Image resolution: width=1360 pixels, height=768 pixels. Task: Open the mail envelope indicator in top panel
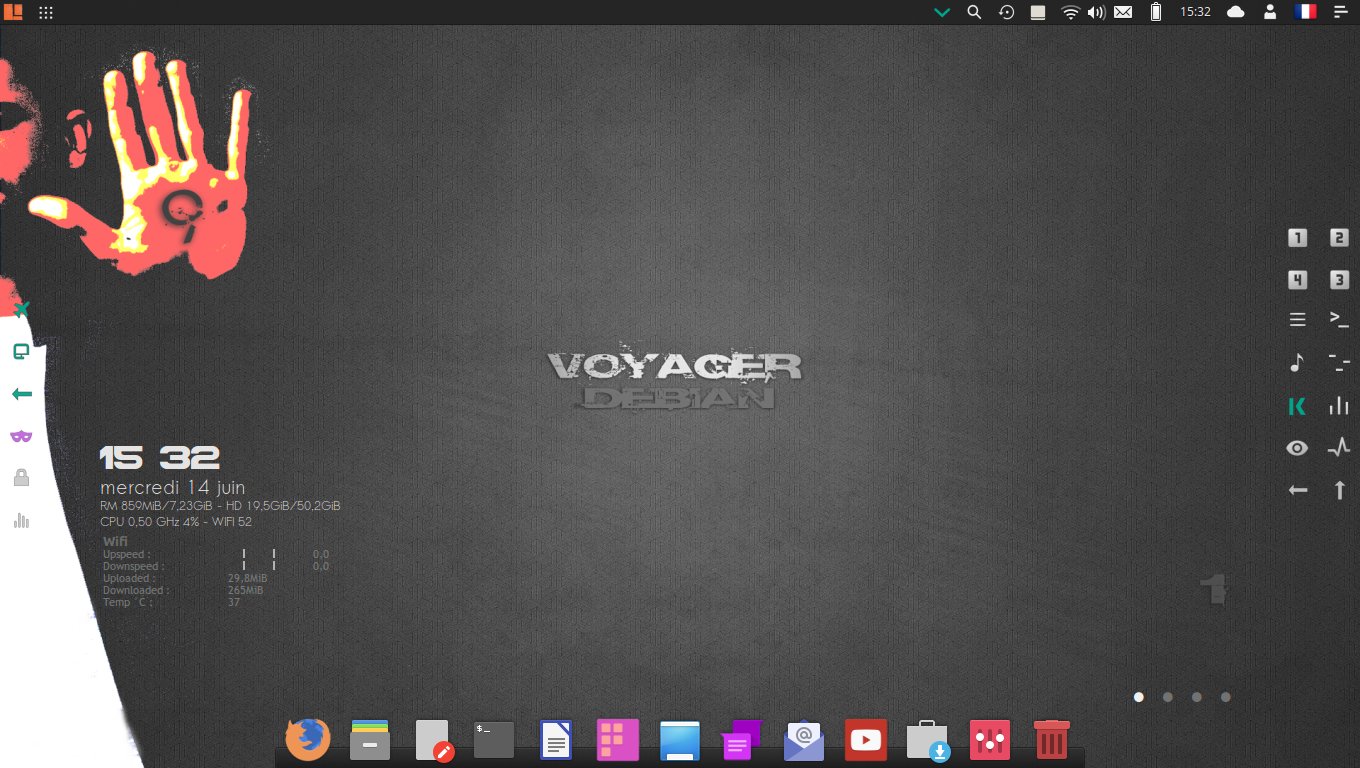tap(1123, 12)
